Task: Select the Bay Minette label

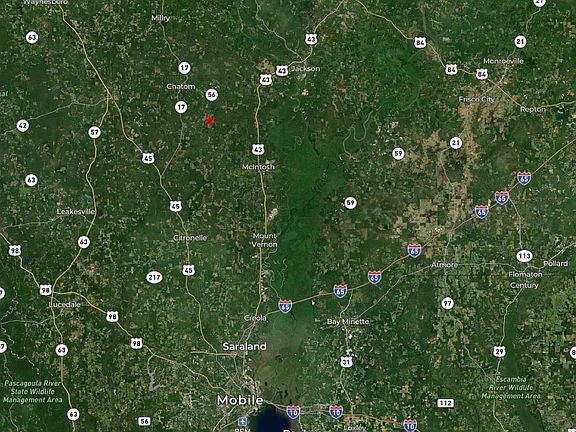Action: click(x=348, y=321)
